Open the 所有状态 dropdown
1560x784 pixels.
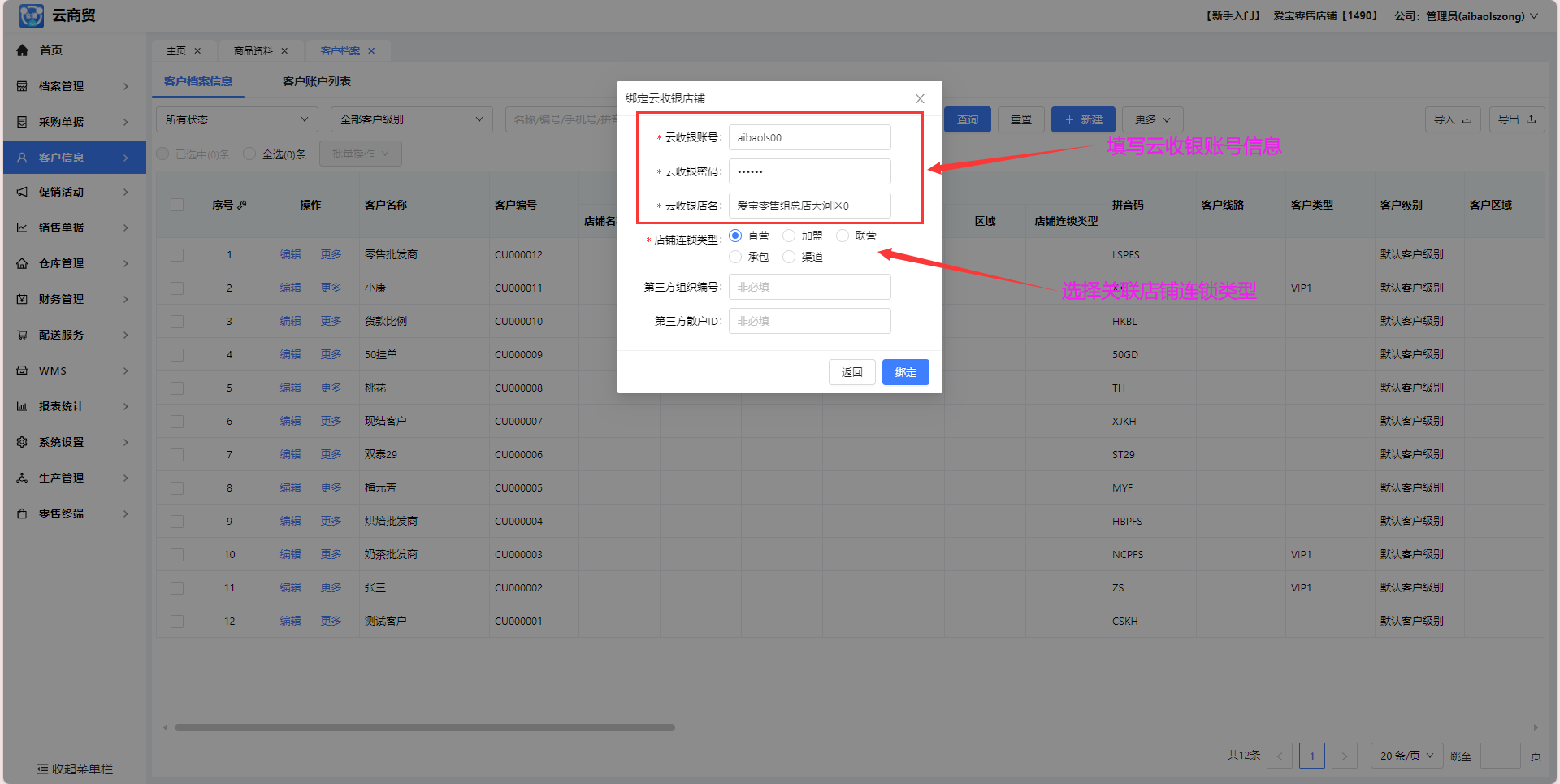[x=237, y=119]
